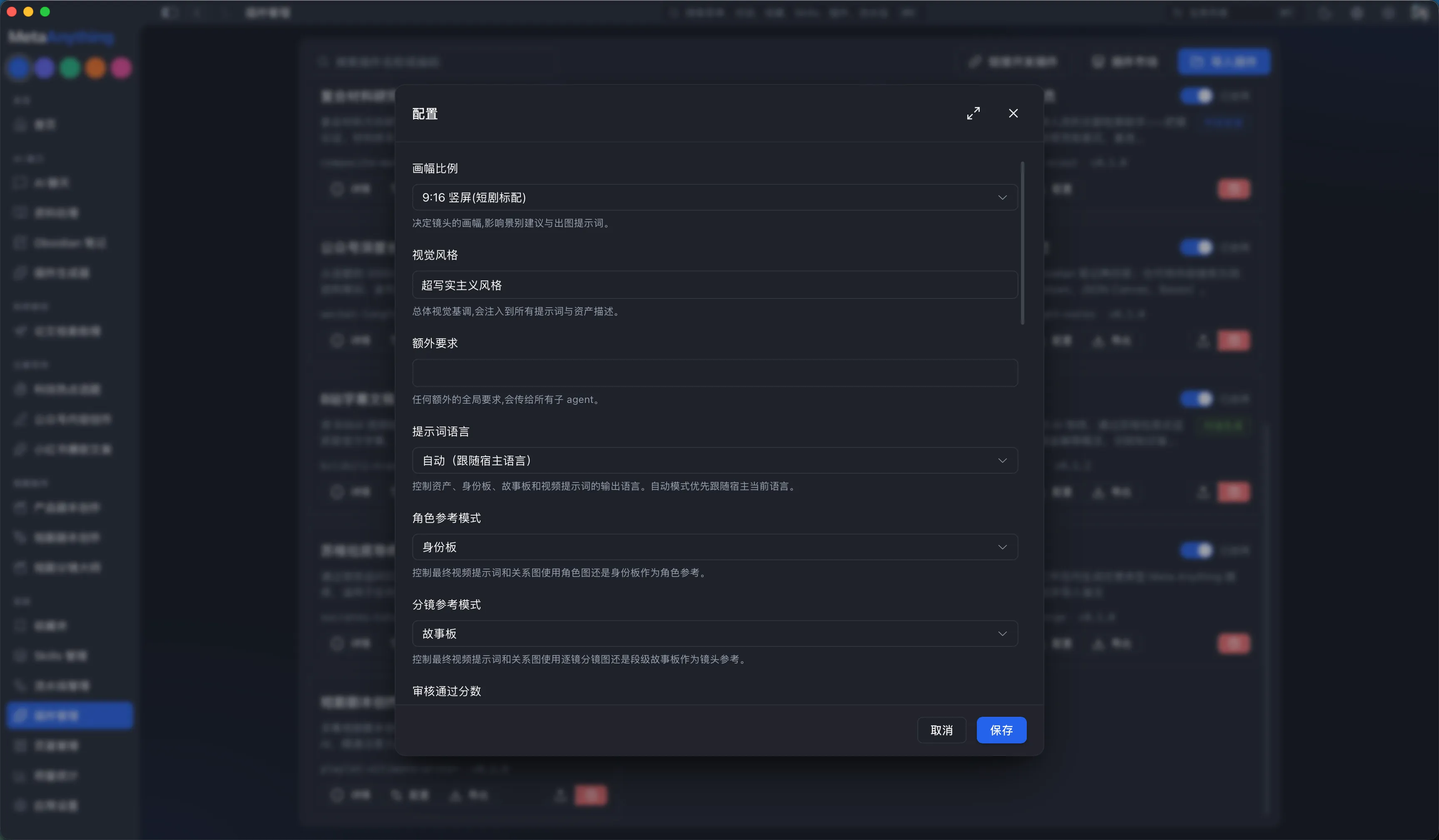
Task: Open the 角色参考模式 dropdown showing 身份板
Action: (715, 547)
